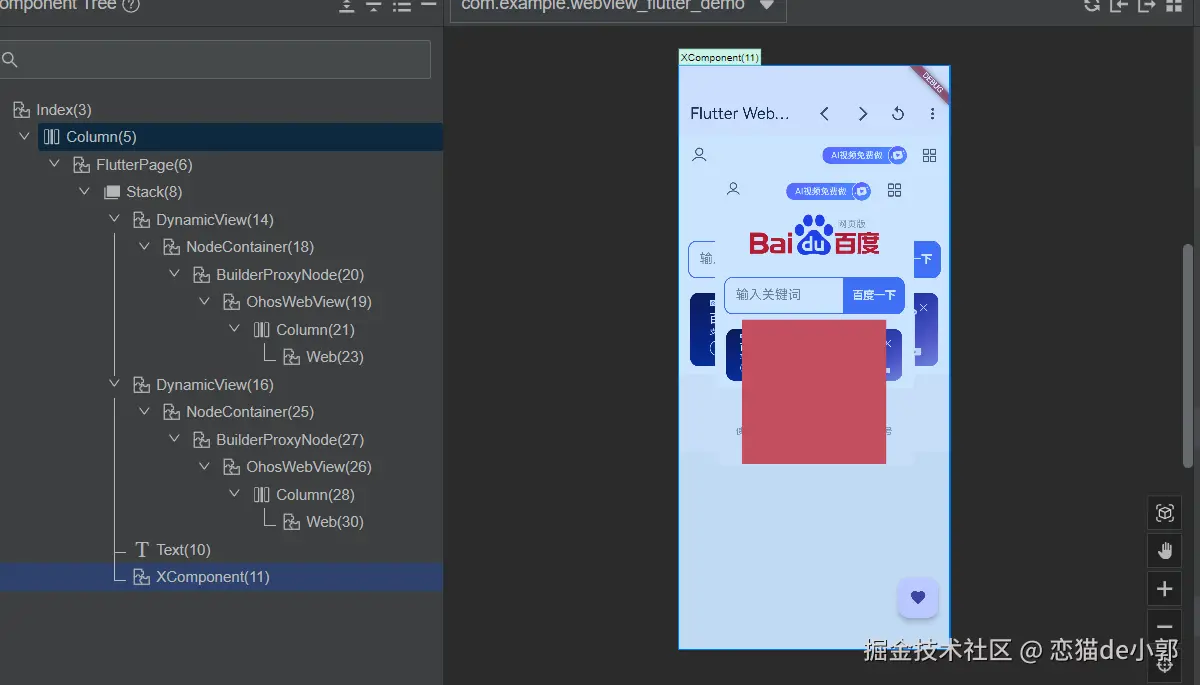Collapse the OhosWebView(19) node arrow
The width and height of the screenshot is (1200, 685).
point(205,301)
